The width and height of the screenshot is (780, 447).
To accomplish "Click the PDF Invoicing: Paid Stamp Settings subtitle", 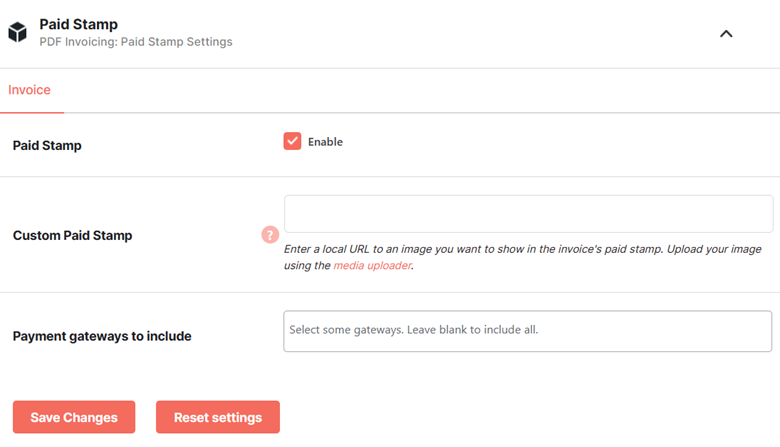I will (x=136, y=42).
